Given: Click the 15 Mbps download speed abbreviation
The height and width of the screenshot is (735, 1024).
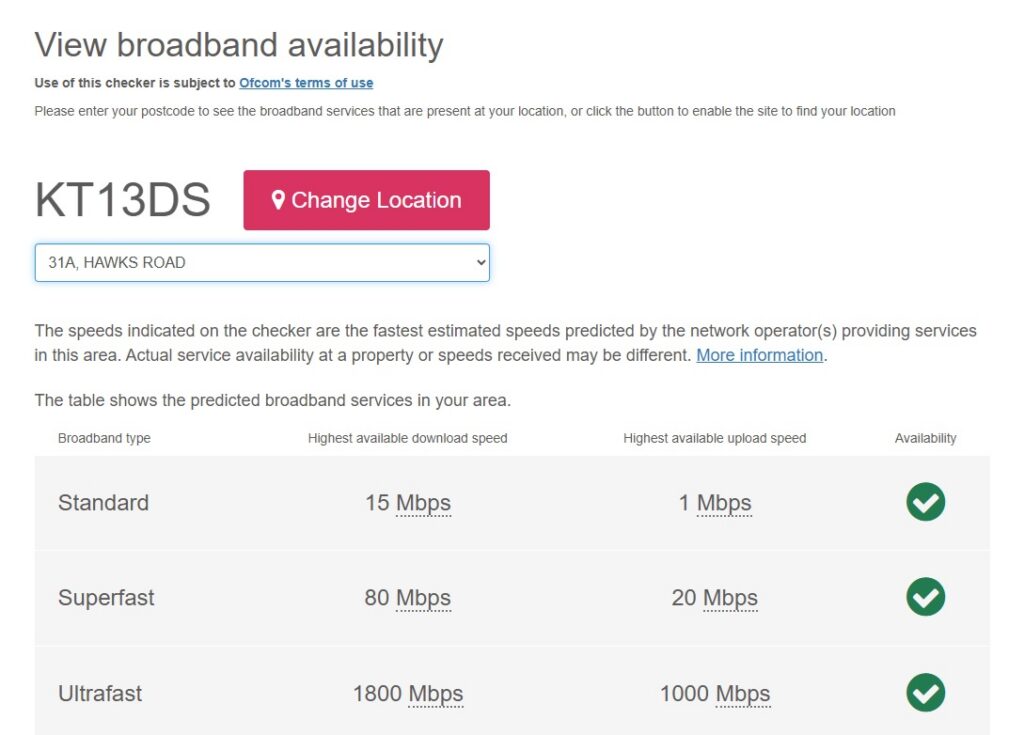Looking at the screenshot, I should pos(423,503).
